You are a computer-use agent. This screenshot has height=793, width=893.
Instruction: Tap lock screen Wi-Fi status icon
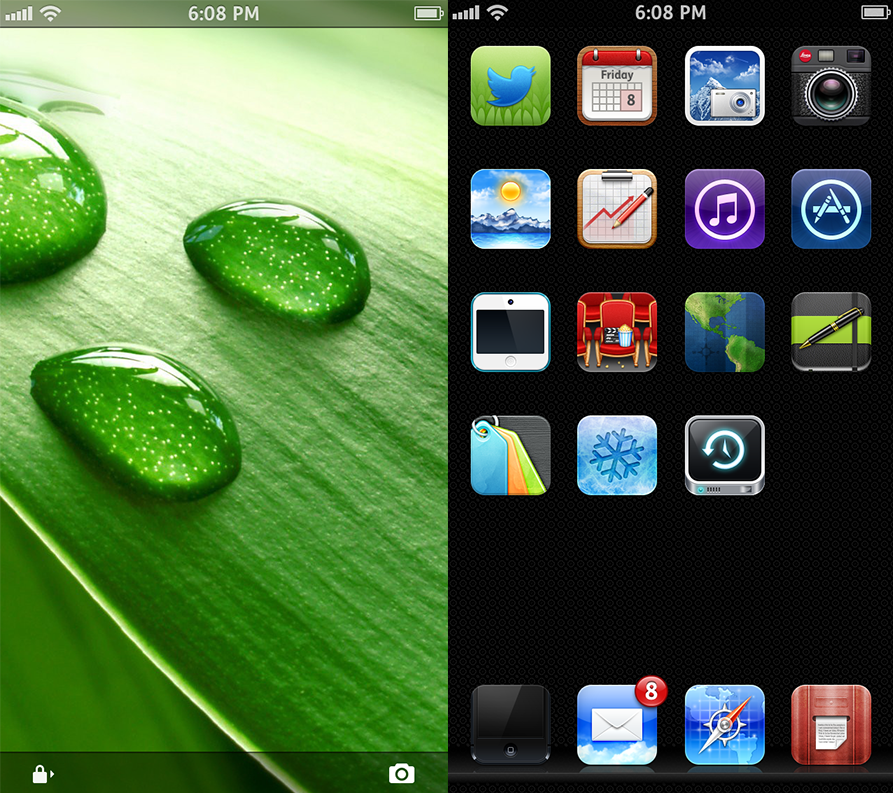[x=50, y=13]
